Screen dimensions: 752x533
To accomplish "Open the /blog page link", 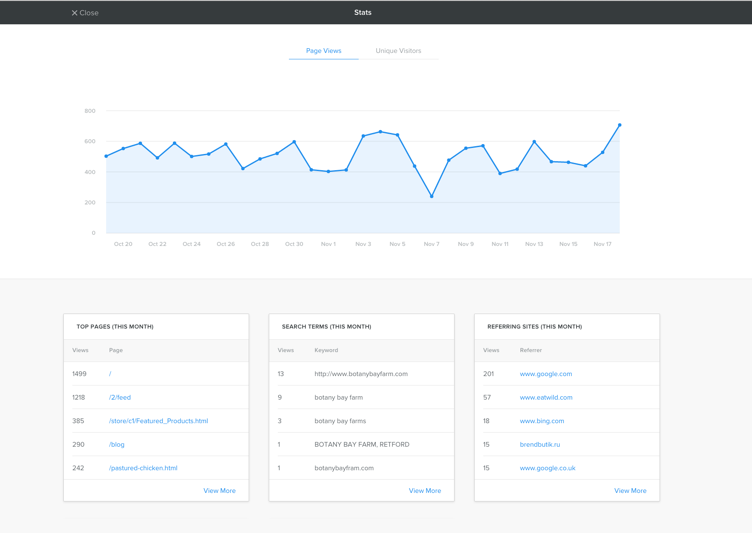I will [117, 445].
